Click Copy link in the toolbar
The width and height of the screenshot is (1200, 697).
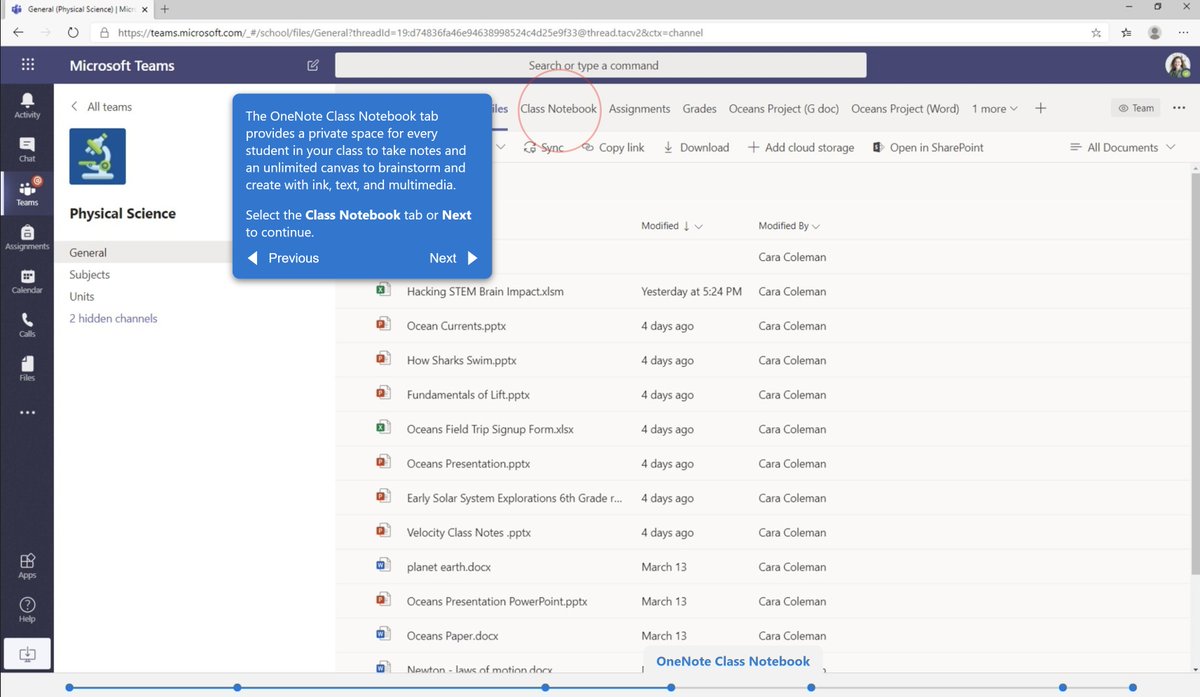pyautogui.click(x=612, y=147)
